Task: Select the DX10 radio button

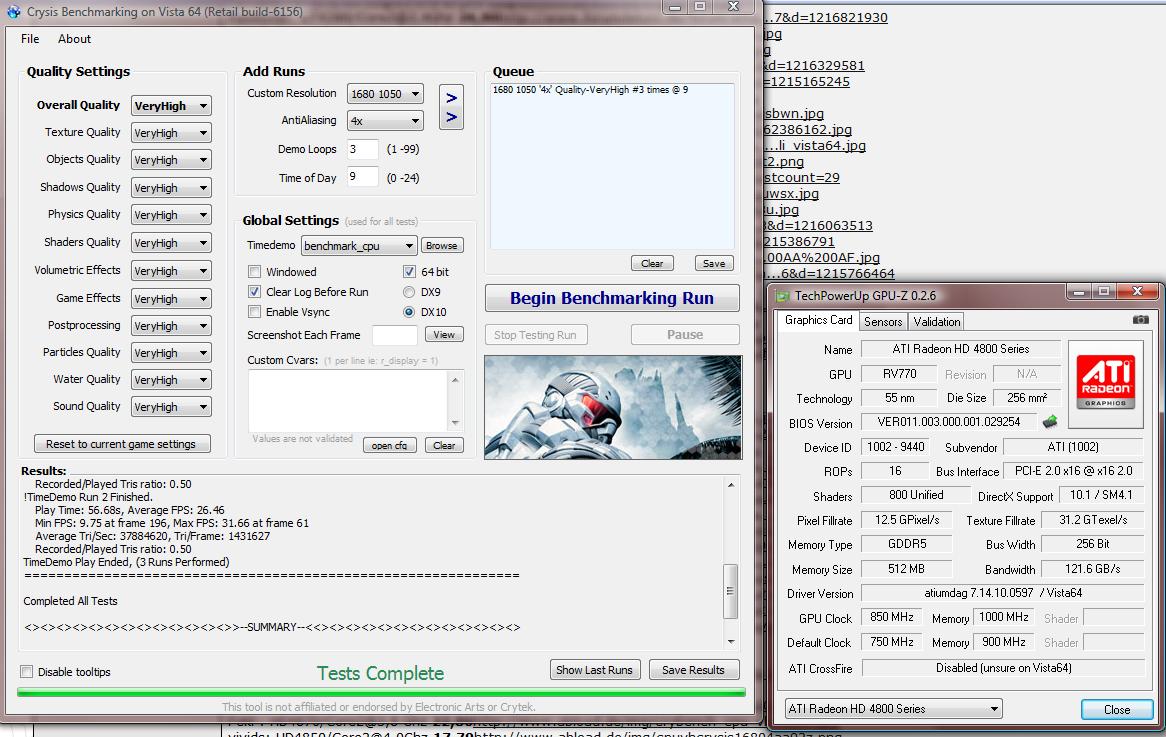Action: 409,312
